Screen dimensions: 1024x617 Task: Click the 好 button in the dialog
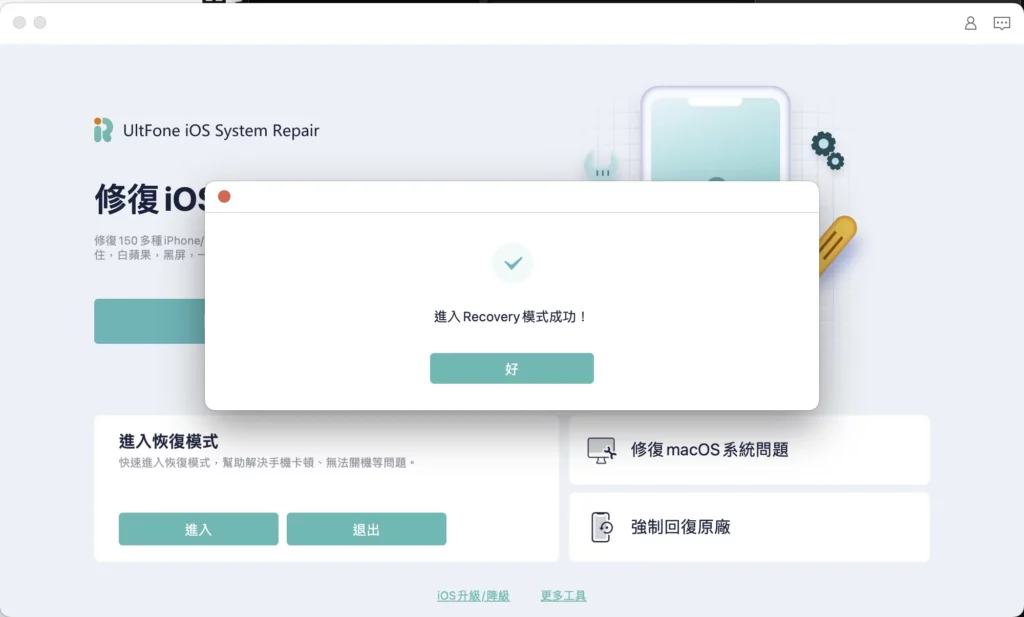pyautogui.click(x=511, y=368)
